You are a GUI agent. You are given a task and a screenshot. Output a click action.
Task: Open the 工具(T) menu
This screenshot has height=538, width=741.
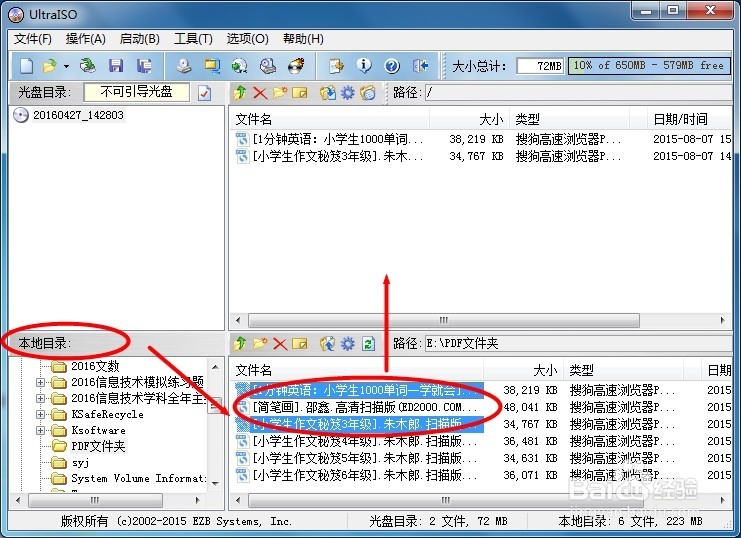click(x=193, y=39)
